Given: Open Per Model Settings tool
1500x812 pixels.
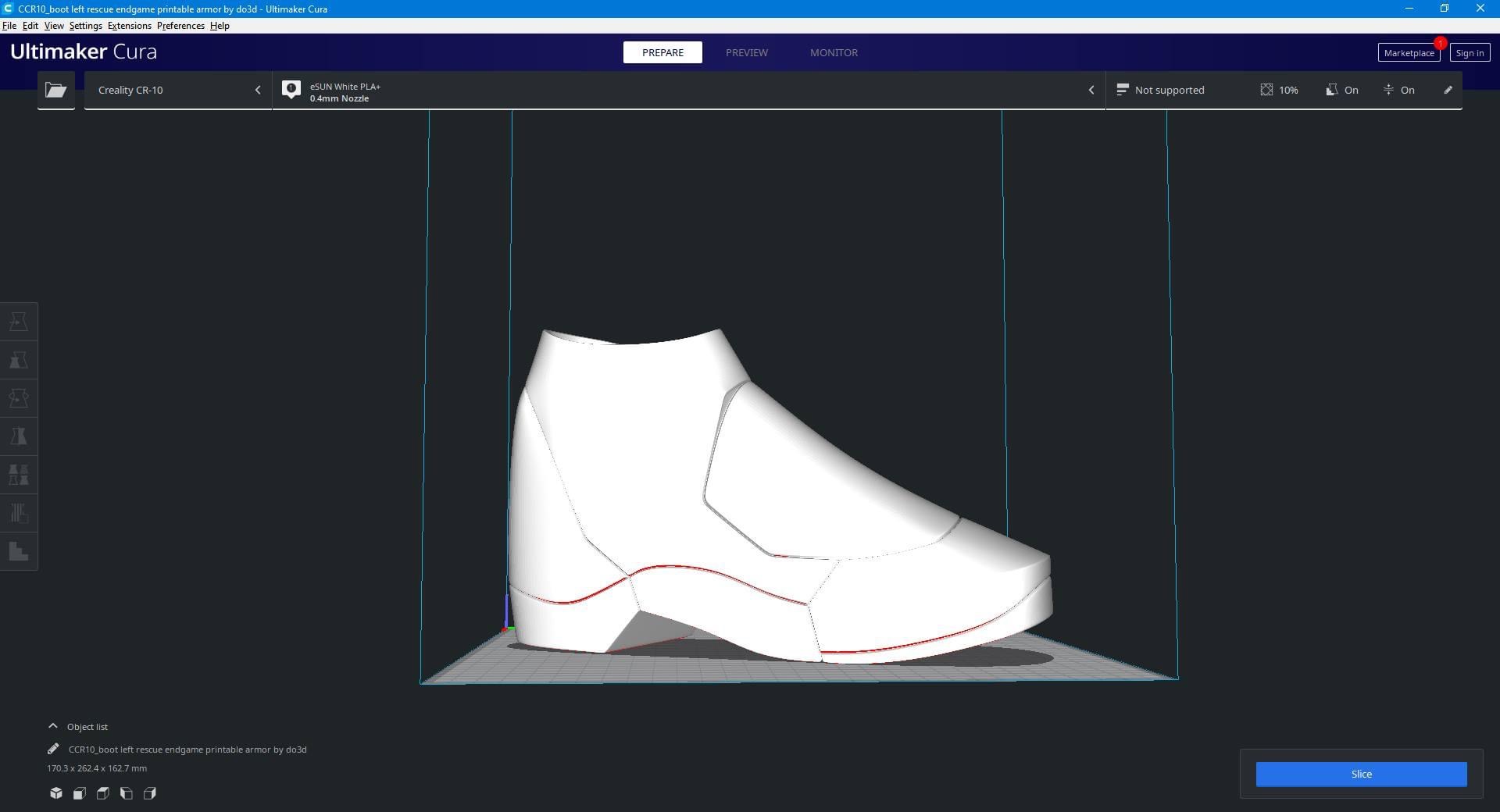Looking at the screenshot, I should pos(19,475).
